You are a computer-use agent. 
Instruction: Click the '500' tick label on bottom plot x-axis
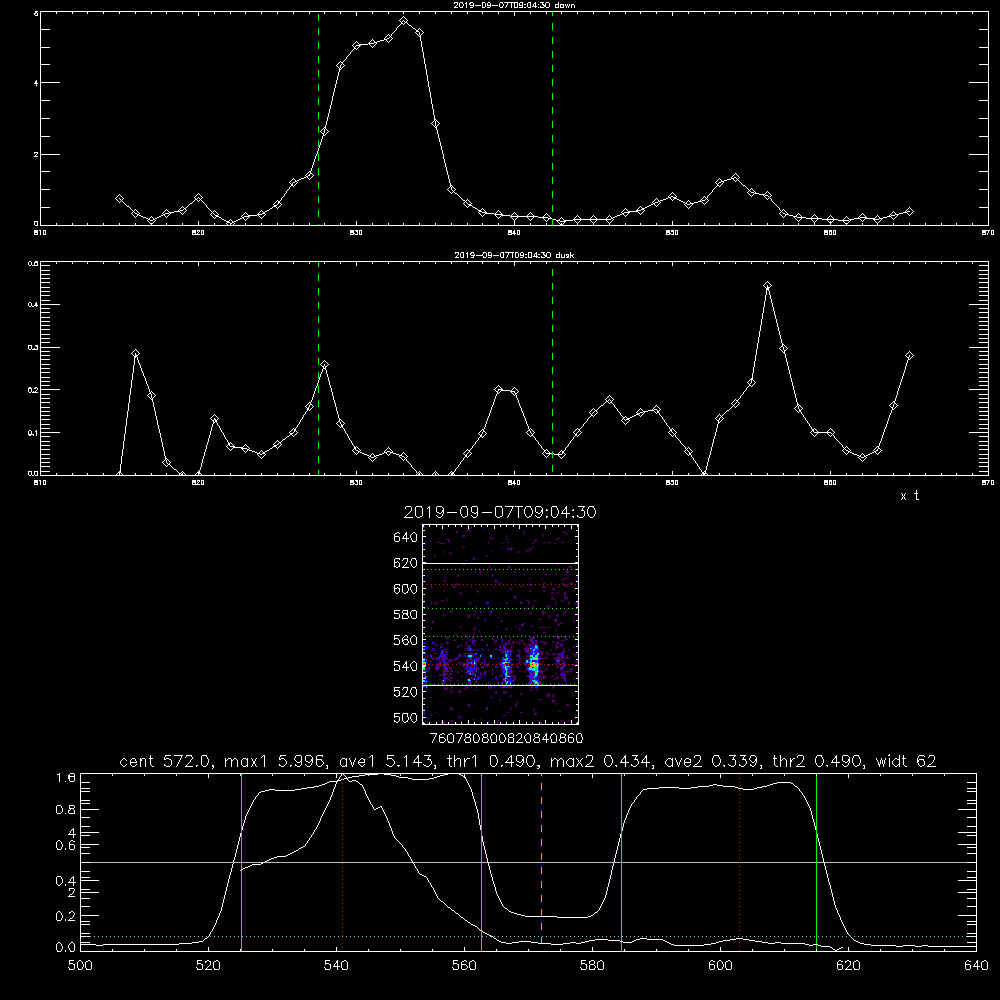(80, 966)
